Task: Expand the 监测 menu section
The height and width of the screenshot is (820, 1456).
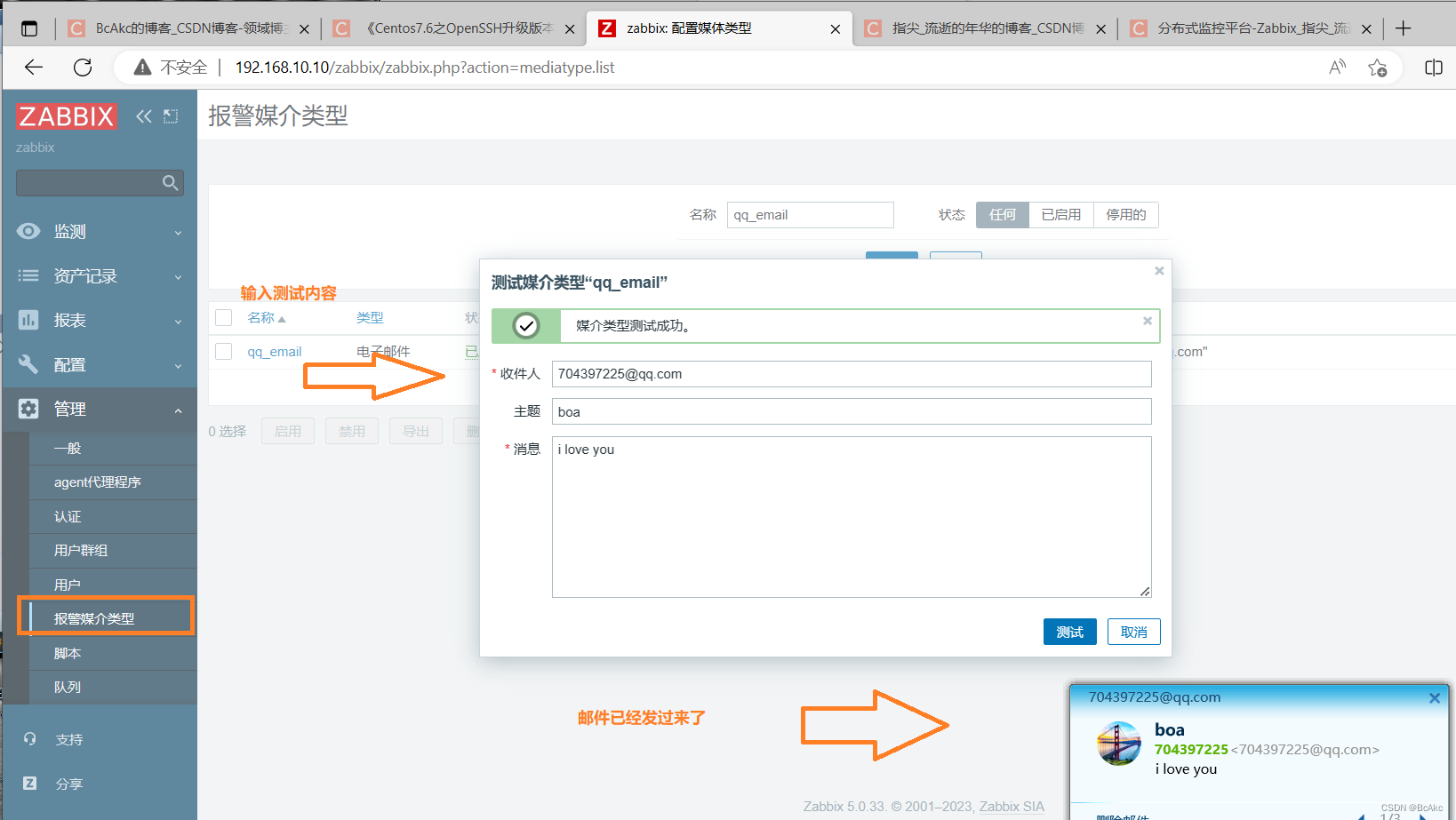Action: click(x=100, y=231)
